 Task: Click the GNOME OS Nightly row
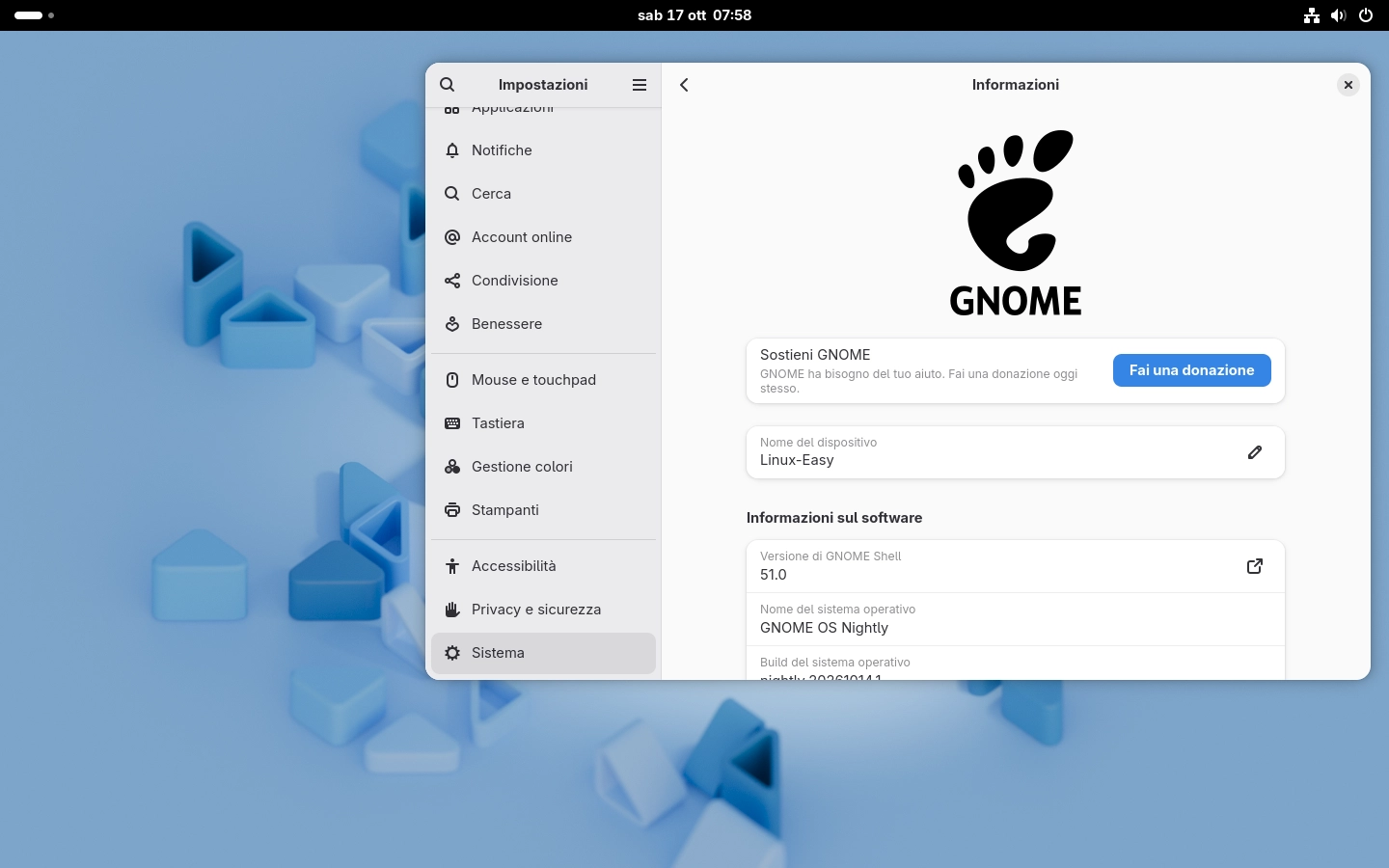pos(1016,619)
